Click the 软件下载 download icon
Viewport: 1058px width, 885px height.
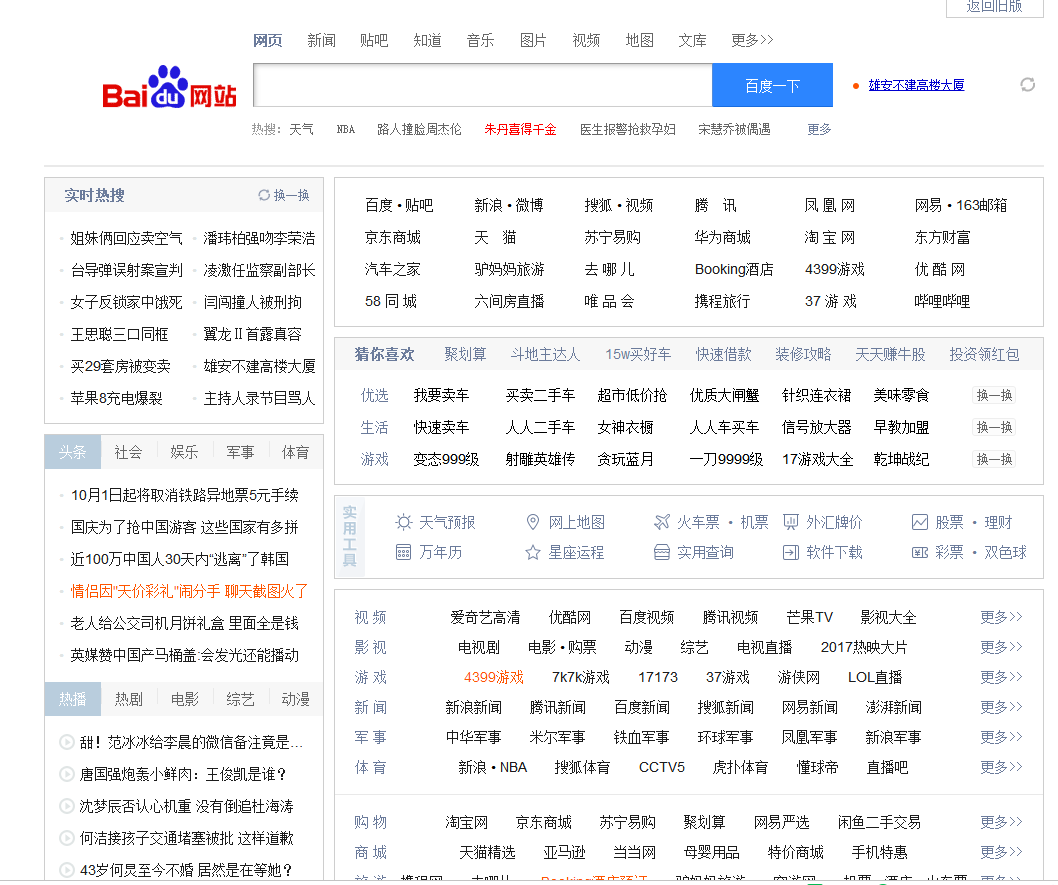coord(791,552)
